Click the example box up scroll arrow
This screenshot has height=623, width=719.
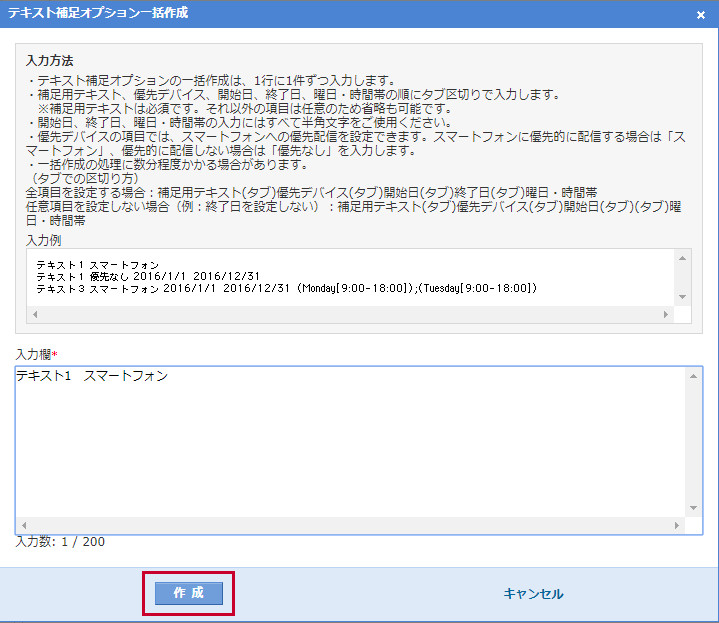[682, 258]
